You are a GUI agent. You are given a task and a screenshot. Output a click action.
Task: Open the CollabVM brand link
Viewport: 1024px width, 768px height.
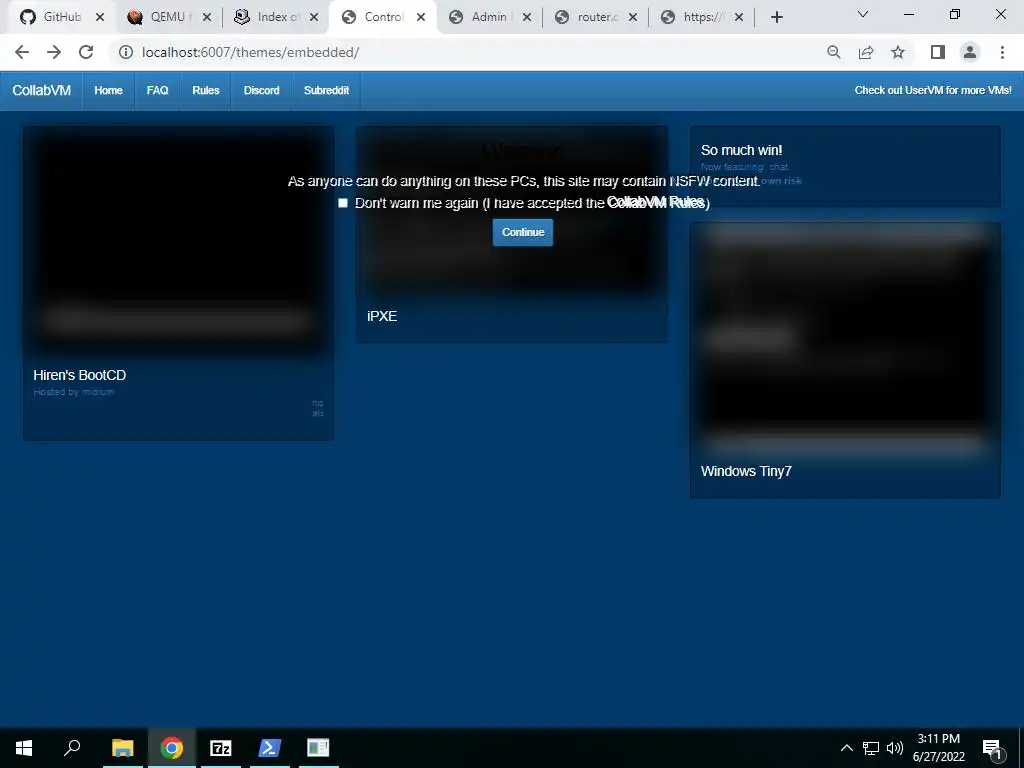point(42,90)
